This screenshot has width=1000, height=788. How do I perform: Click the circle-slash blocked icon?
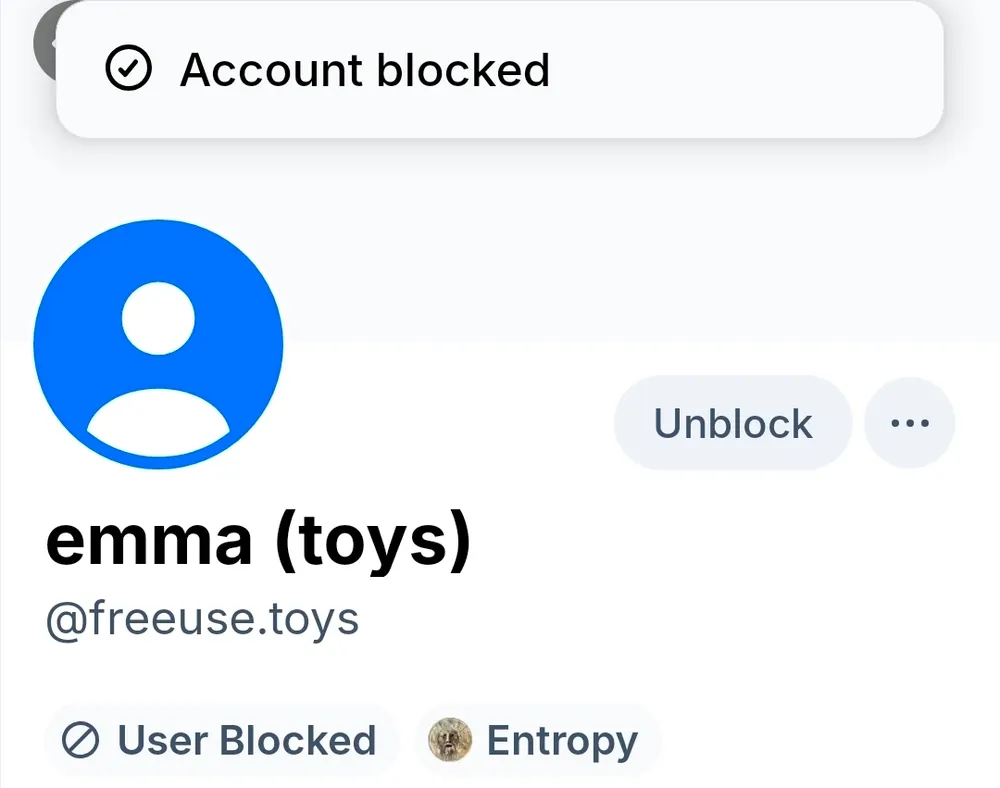80,741
